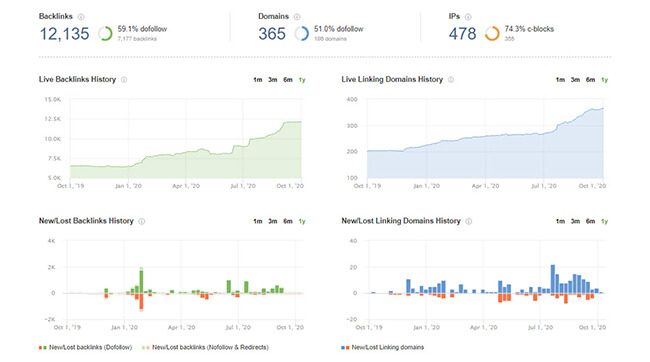Set New/Lost Linking Domains History range to 1y

(604, 221)
